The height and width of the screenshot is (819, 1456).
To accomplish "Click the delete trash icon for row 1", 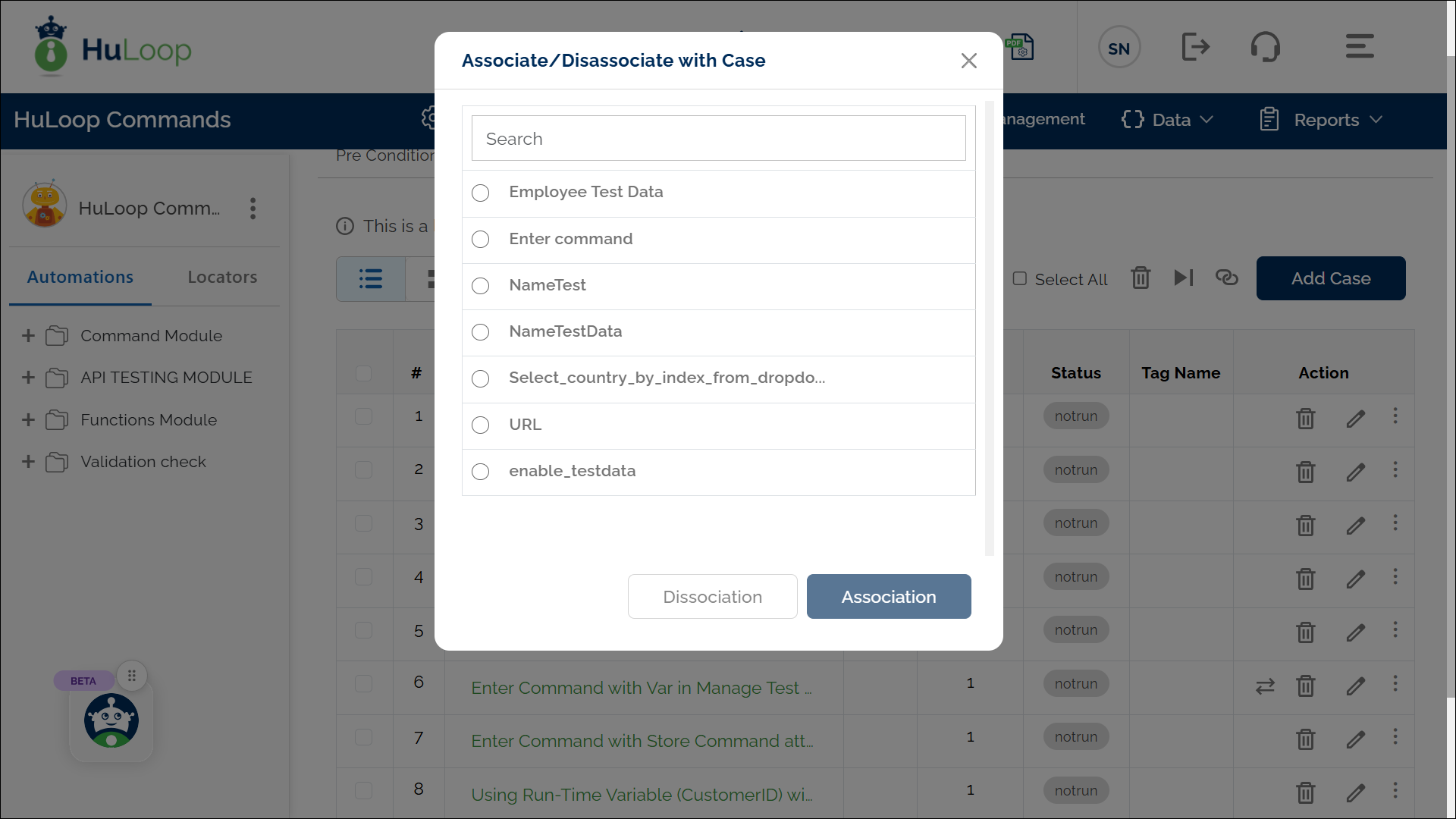I will pyautogui.click(x=1305, y=418).
